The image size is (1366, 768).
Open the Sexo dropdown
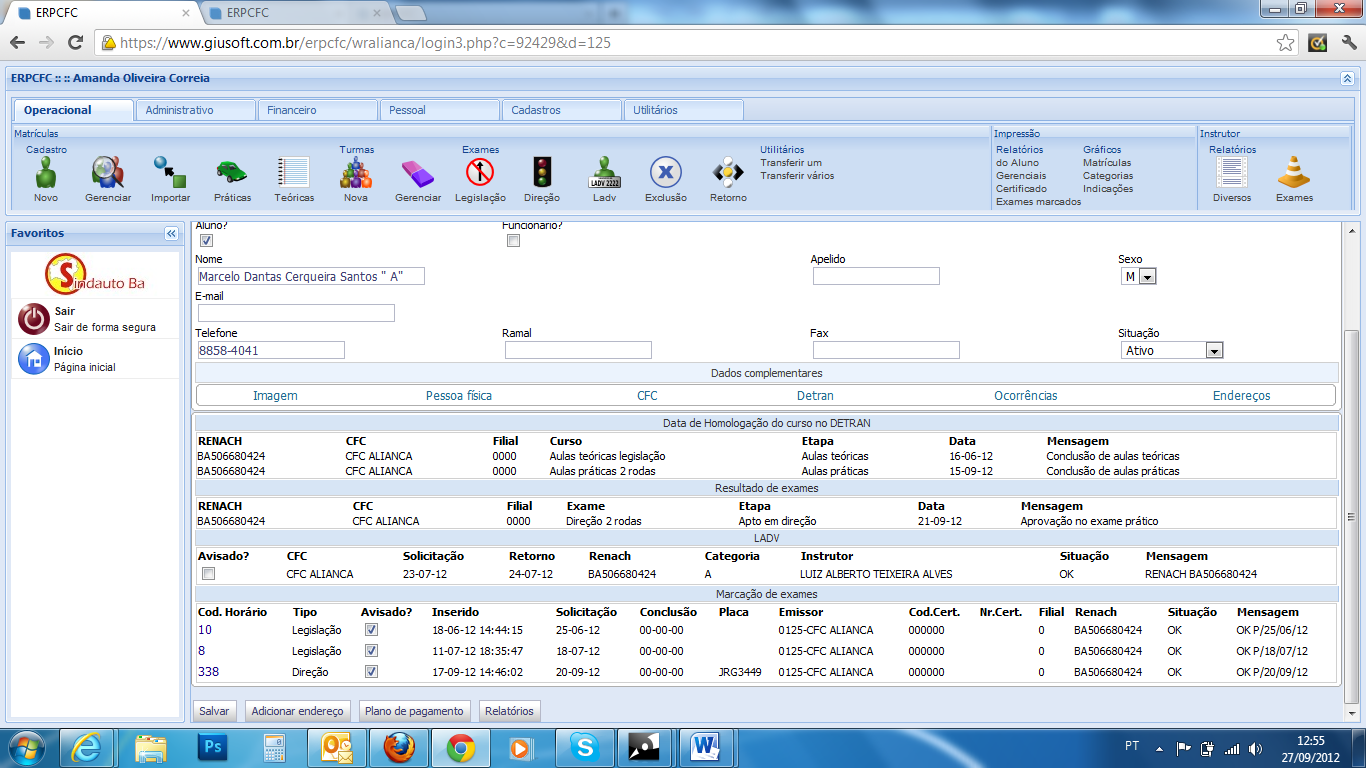(1138, 277)
